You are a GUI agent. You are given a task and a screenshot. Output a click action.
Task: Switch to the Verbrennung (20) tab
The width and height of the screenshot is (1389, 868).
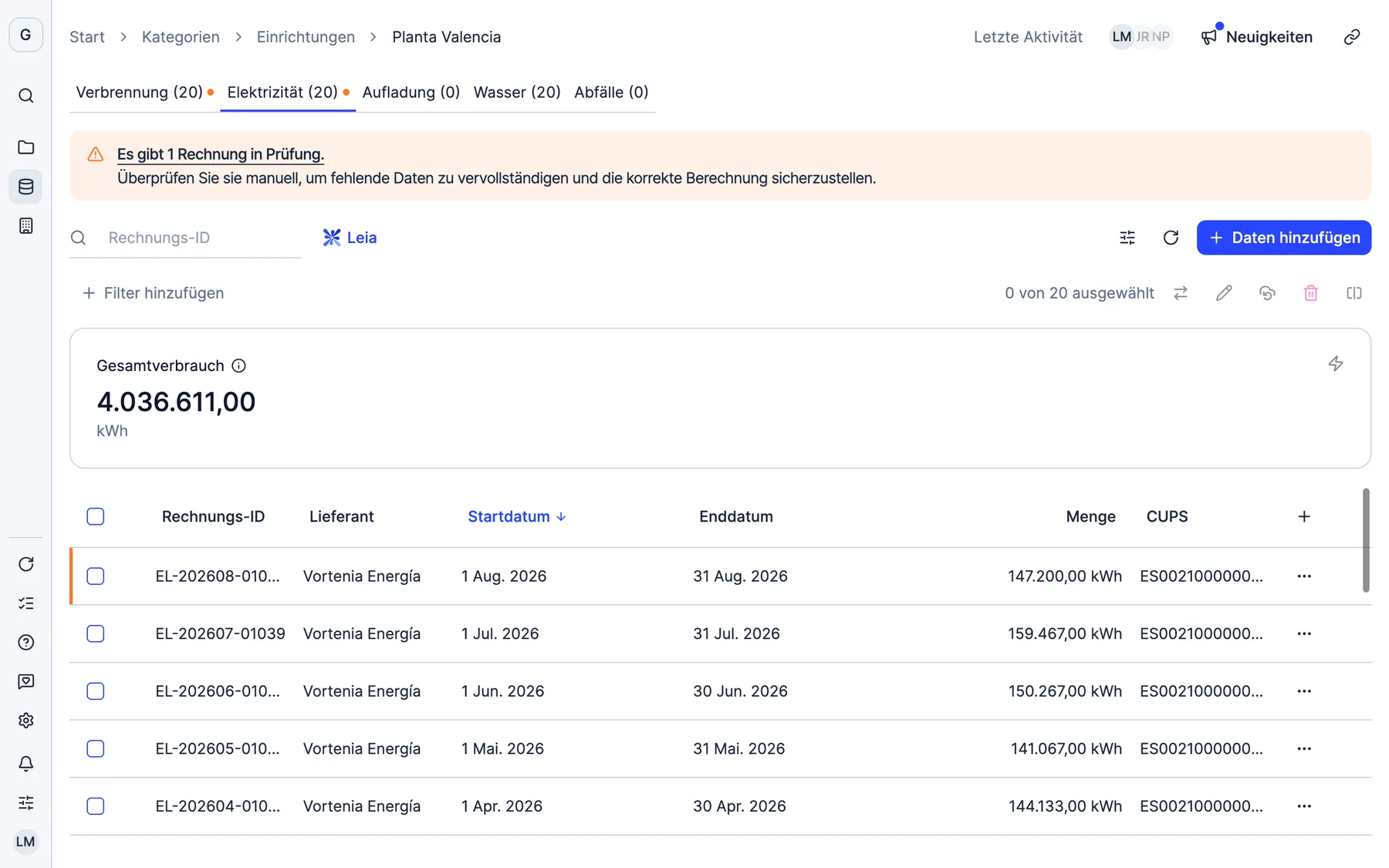pyautogui.click(x=140, y=92)
